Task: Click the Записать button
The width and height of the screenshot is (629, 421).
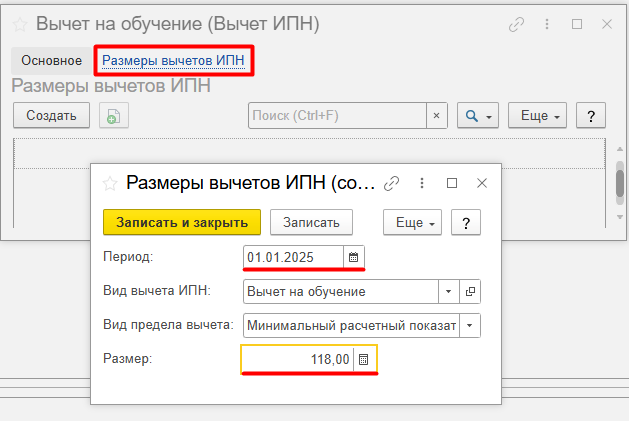Action: (x=311, y=222)
